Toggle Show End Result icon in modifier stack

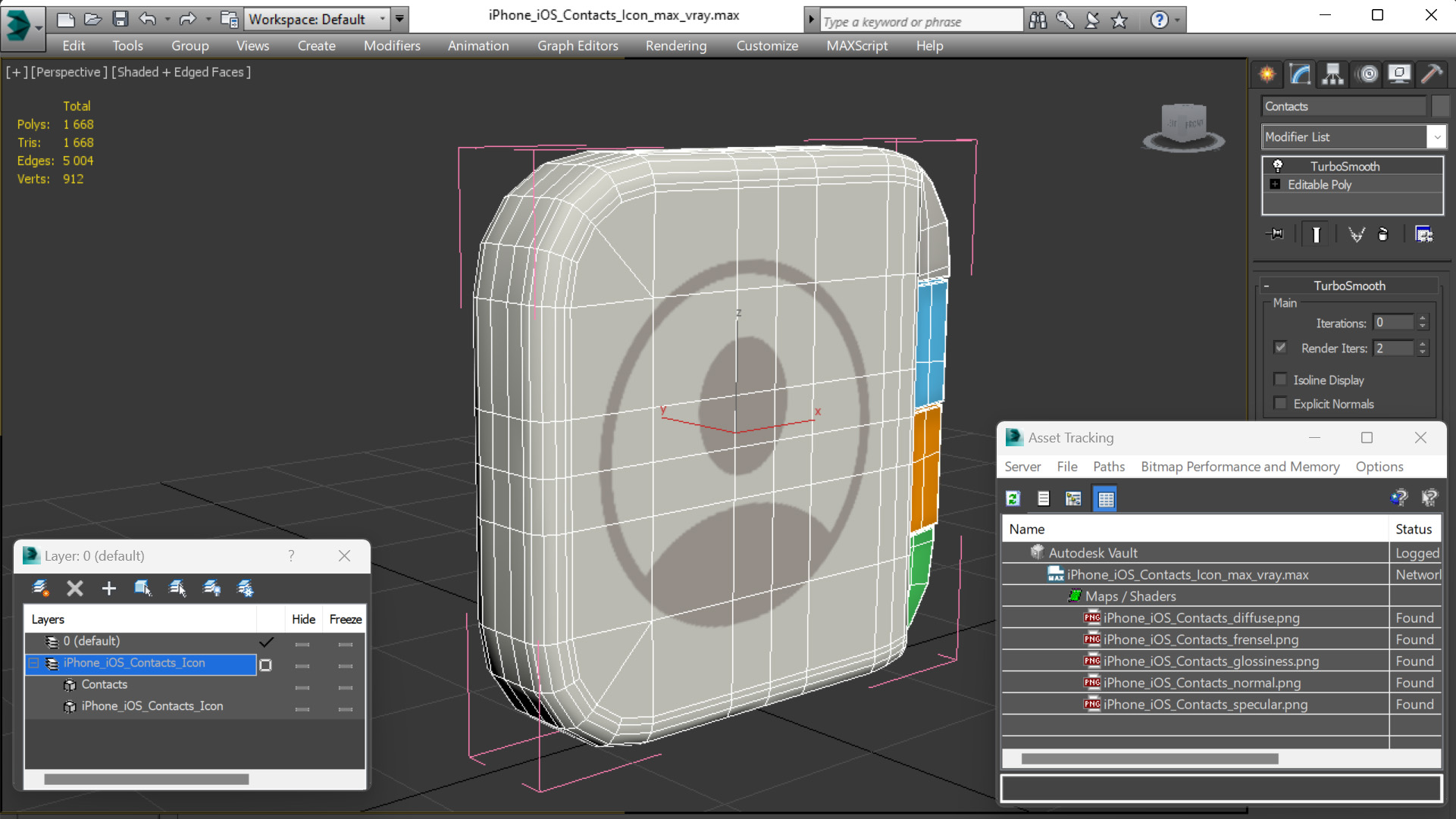pos(1316,234)
